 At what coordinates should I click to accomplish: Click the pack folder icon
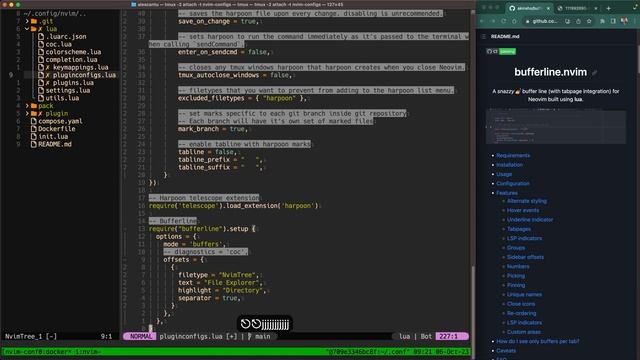tap(34, 106)
